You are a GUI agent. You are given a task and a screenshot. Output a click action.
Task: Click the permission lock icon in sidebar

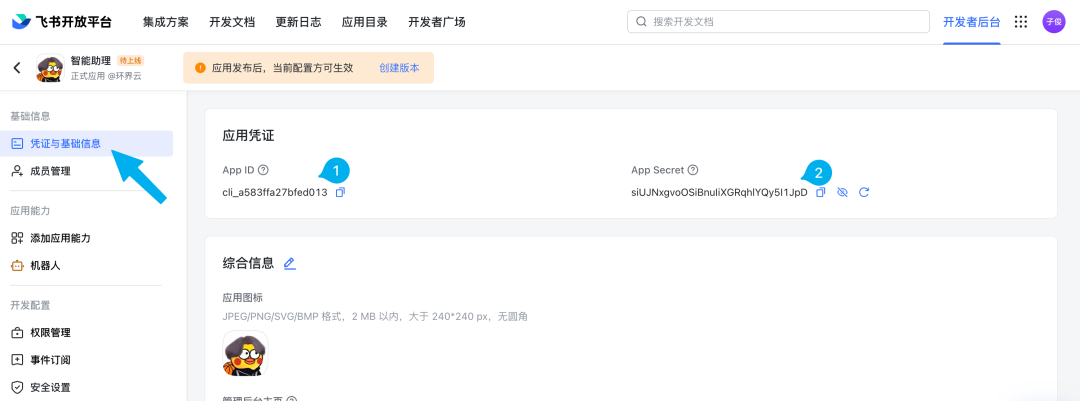click(18, 333)
